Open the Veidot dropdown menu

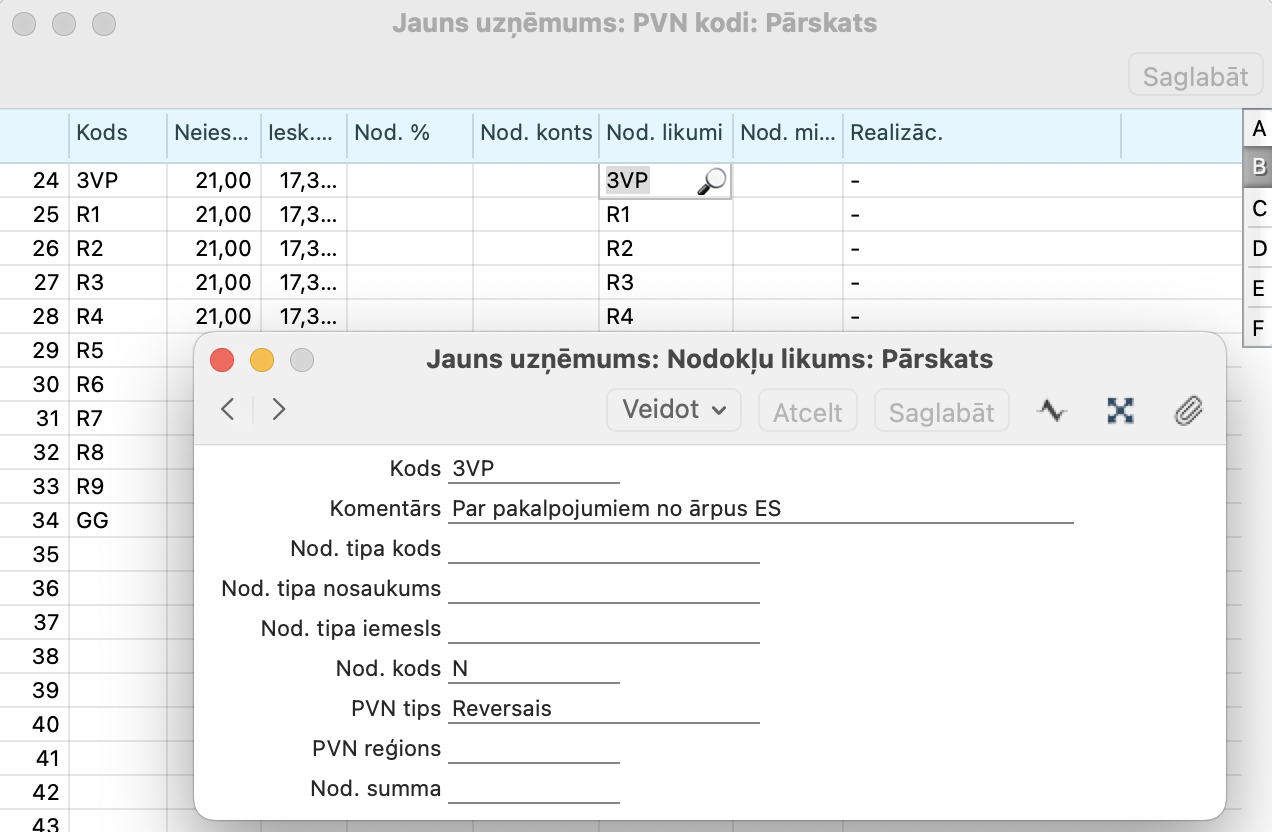click(x=673, y=410)
